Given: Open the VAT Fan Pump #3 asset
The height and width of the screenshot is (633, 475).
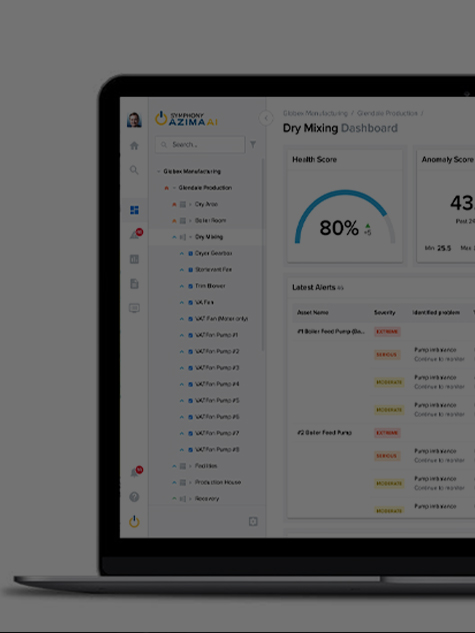Looking at the screenshot, I should (x=217, y=368).
